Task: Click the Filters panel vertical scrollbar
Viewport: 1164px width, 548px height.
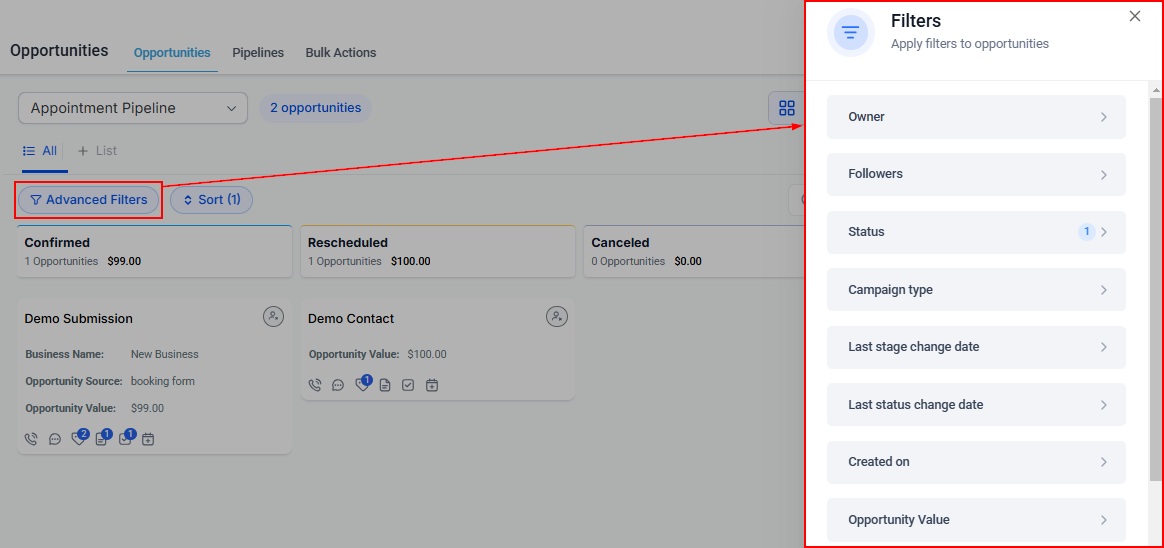Action: 1156,300
